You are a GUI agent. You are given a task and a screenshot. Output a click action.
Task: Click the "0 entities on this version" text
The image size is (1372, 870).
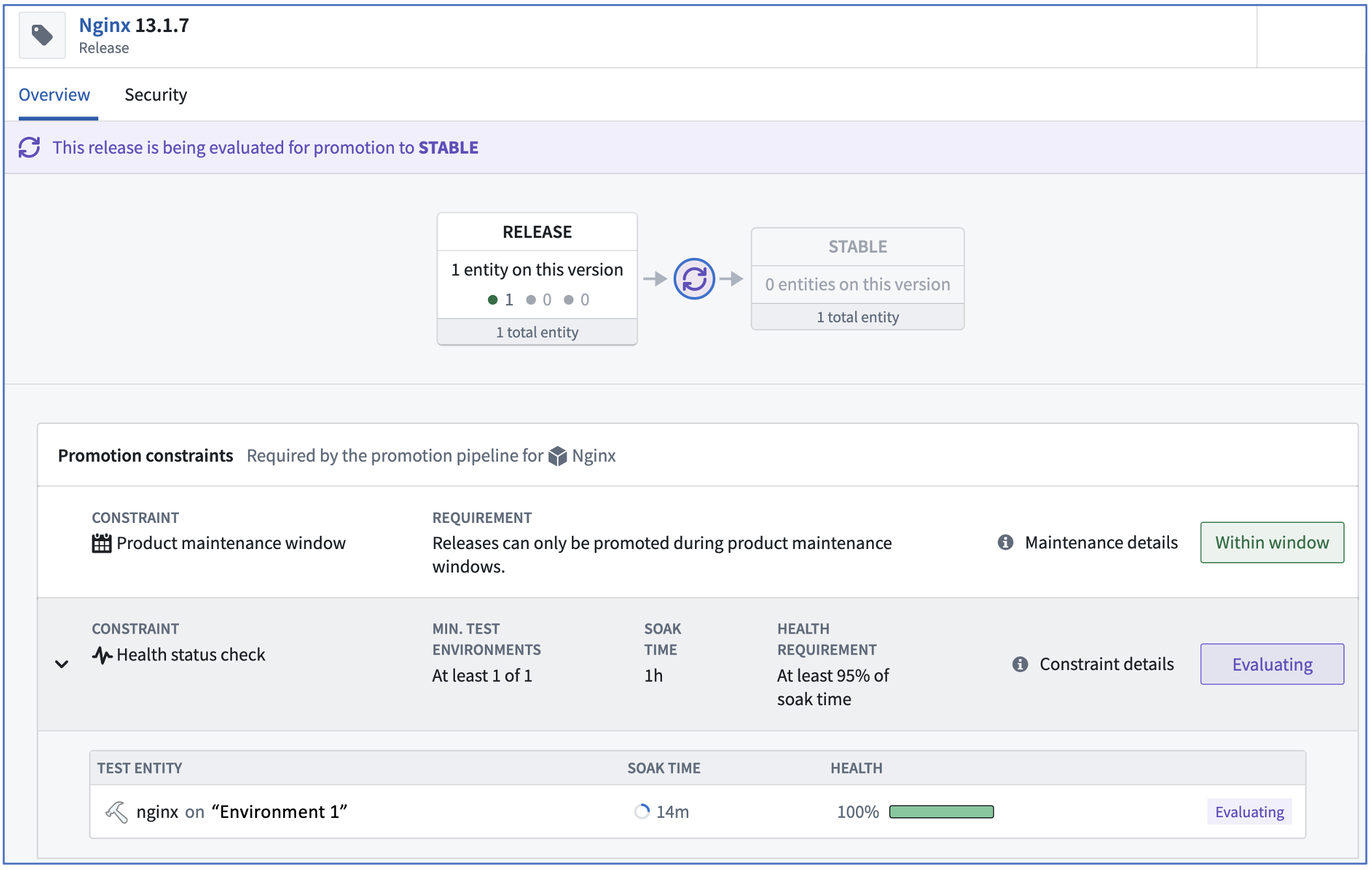pos(858,285)
